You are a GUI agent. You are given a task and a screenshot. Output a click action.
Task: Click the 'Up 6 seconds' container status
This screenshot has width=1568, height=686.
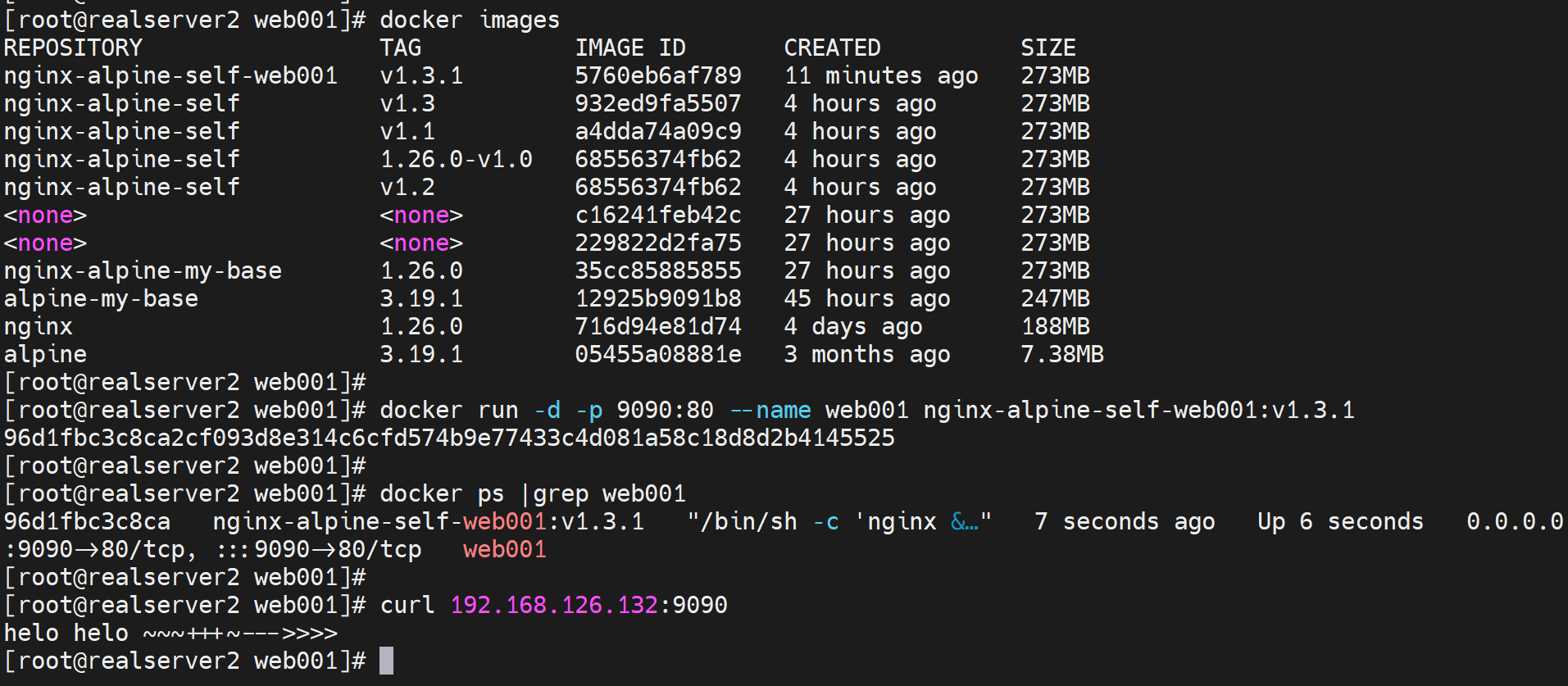pyautogui.click(x=1340, y=522)
